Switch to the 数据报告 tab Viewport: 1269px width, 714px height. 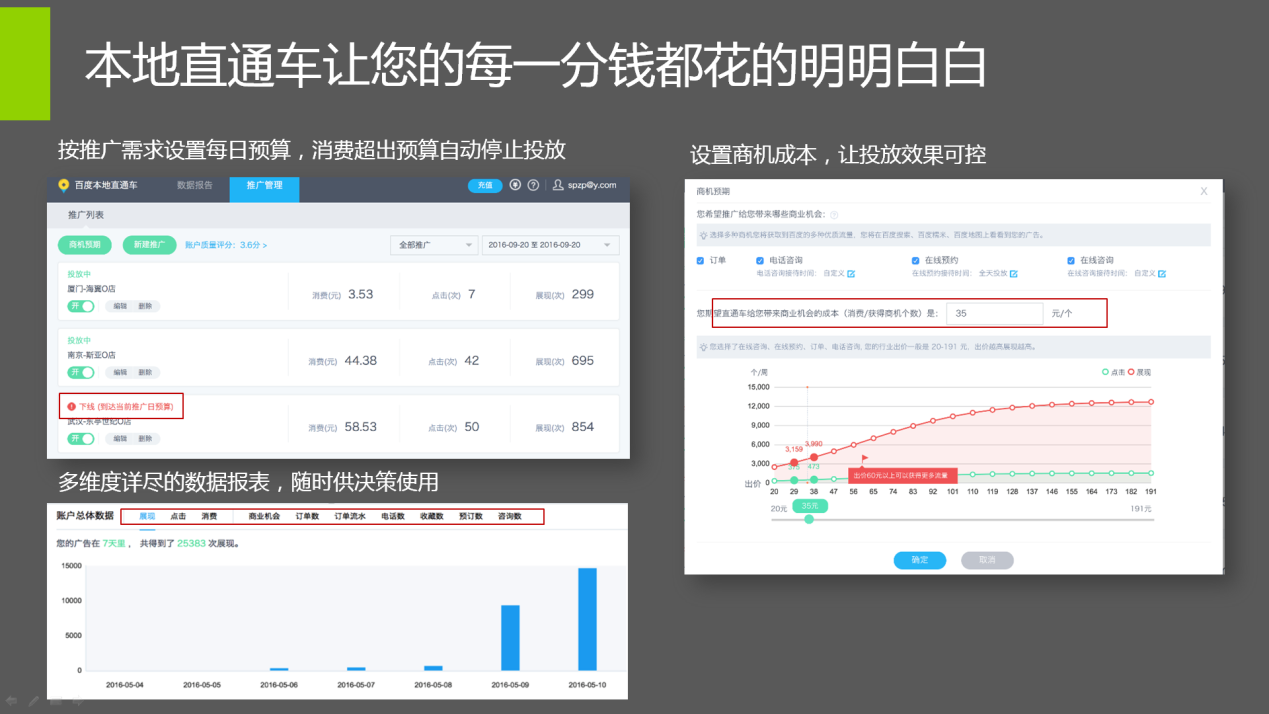click(194, 185)
